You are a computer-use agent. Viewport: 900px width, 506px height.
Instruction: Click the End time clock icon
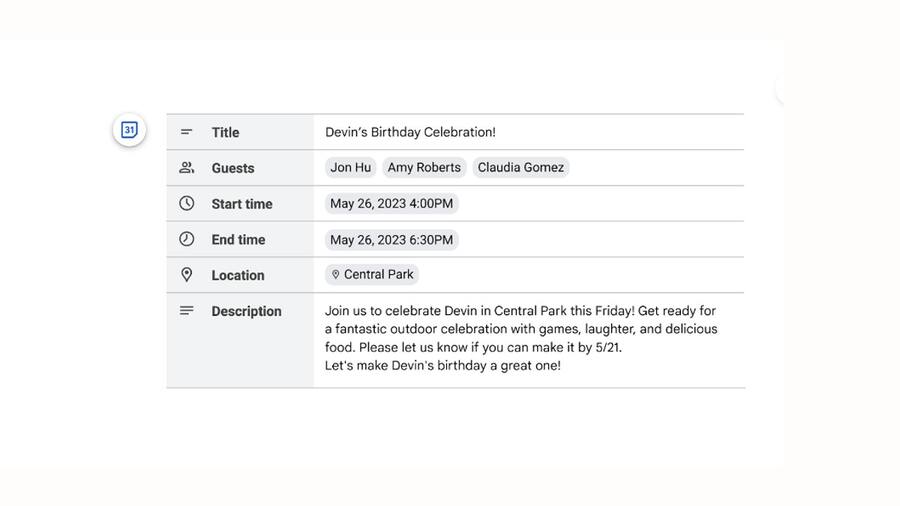coord(187,239)
